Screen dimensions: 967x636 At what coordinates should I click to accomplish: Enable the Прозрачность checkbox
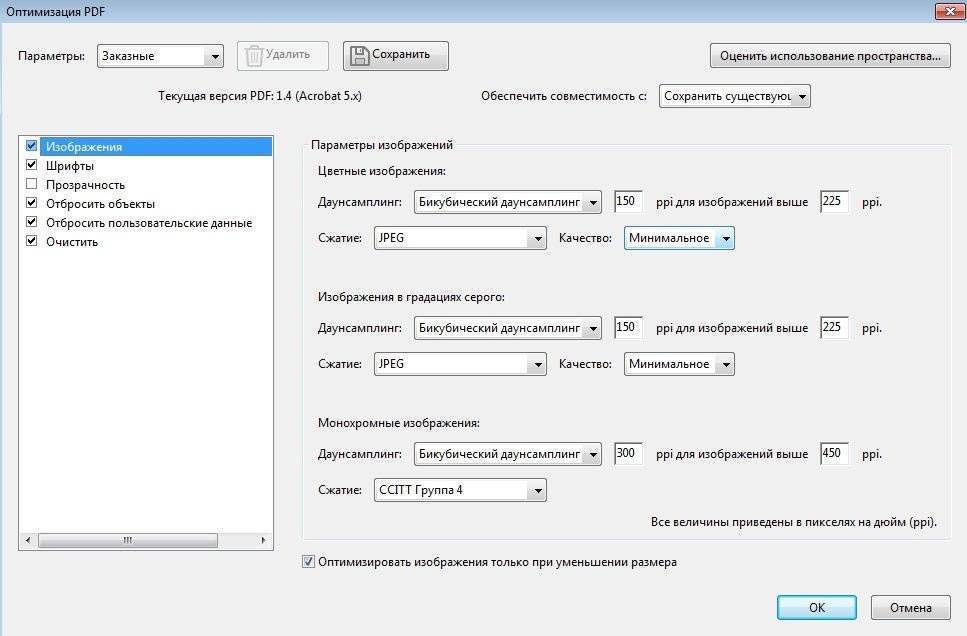coord(32,184)
